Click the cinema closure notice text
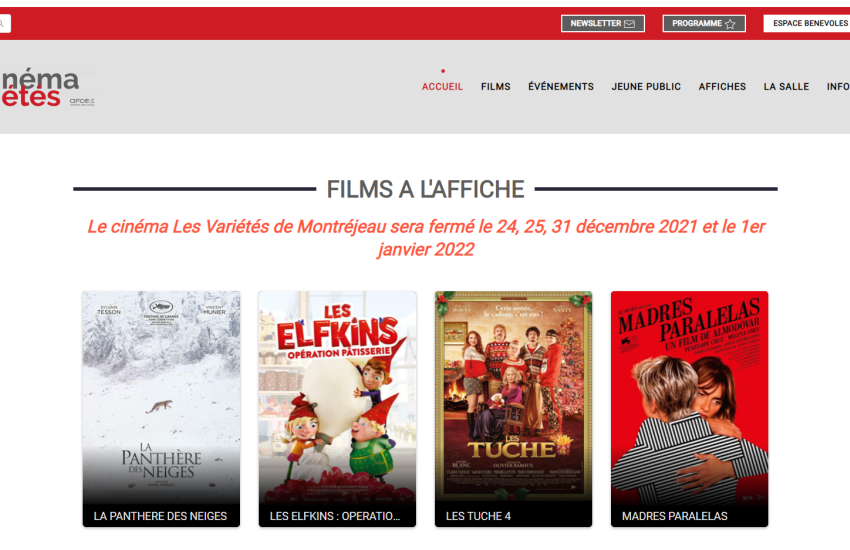 [x=426, y=238]
